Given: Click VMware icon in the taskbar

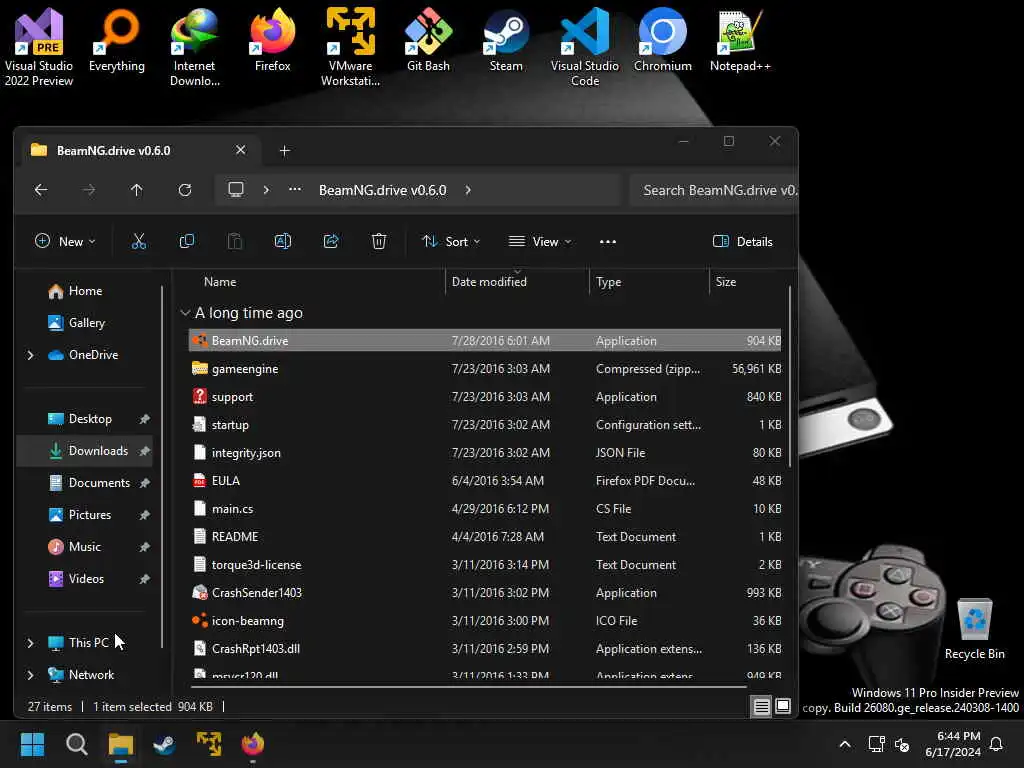Looking at the screenshot, I should (209, 744).
